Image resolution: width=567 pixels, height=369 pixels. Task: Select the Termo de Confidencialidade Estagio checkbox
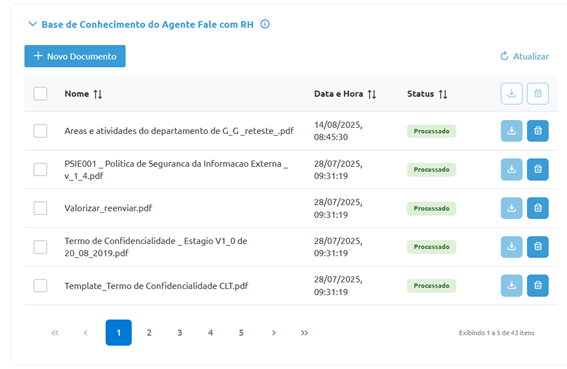pyautogui.click(x=40, y=247)
